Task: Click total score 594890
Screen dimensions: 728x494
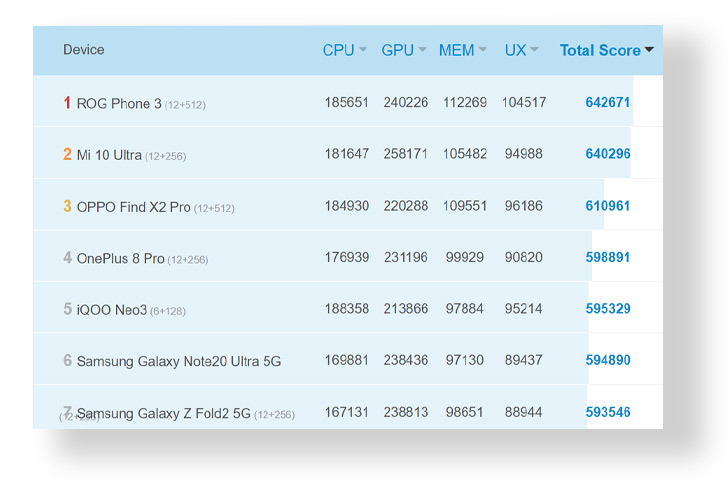Action: (608, 360)
